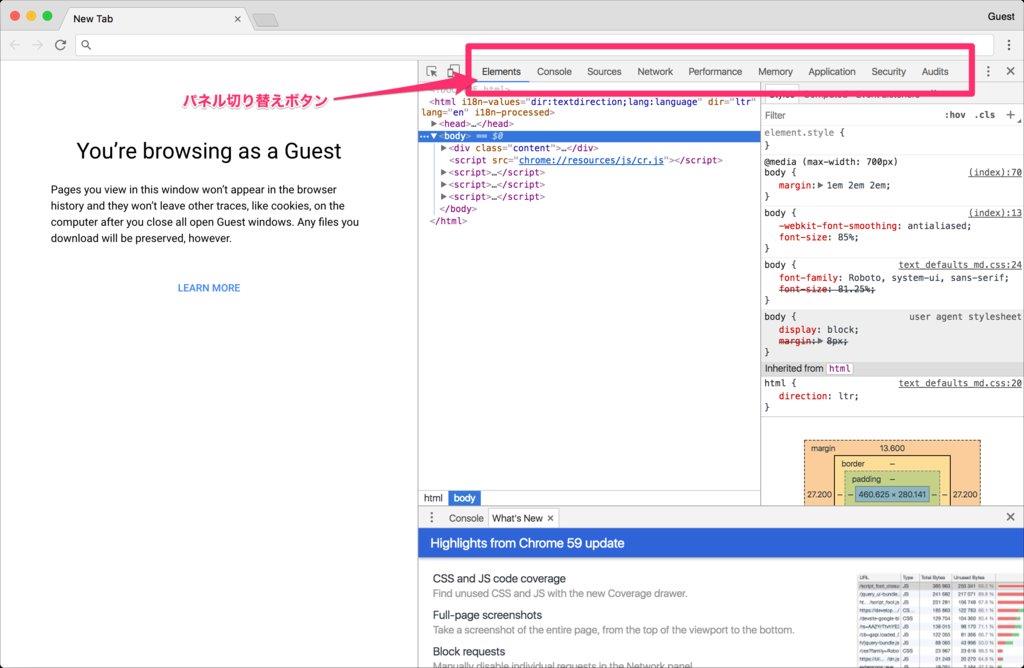Click the font-size: 85% declaration
Viewport: 1024px width, 668px height.
coord(818,238)
